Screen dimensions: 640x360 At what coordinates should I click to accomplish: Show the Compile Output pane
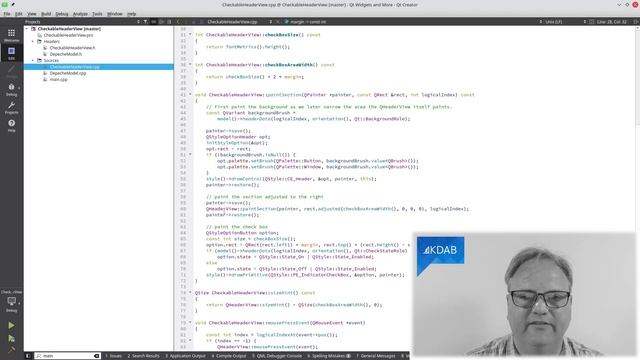click(229, 356)
